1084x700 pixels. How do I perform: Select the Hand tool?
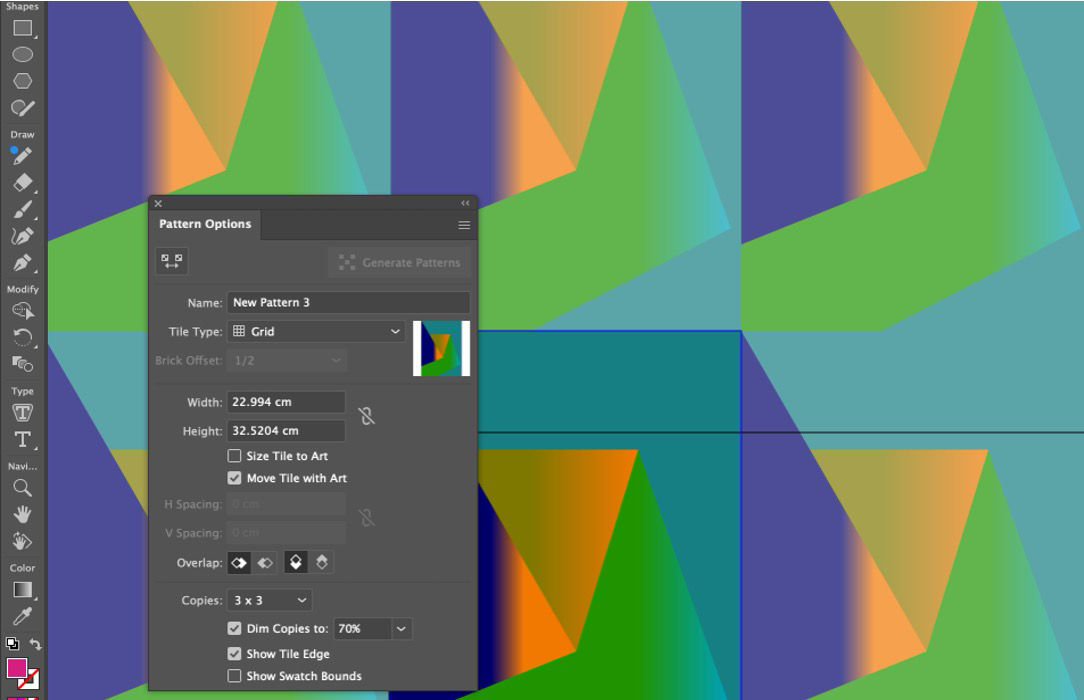pos(23,513)
